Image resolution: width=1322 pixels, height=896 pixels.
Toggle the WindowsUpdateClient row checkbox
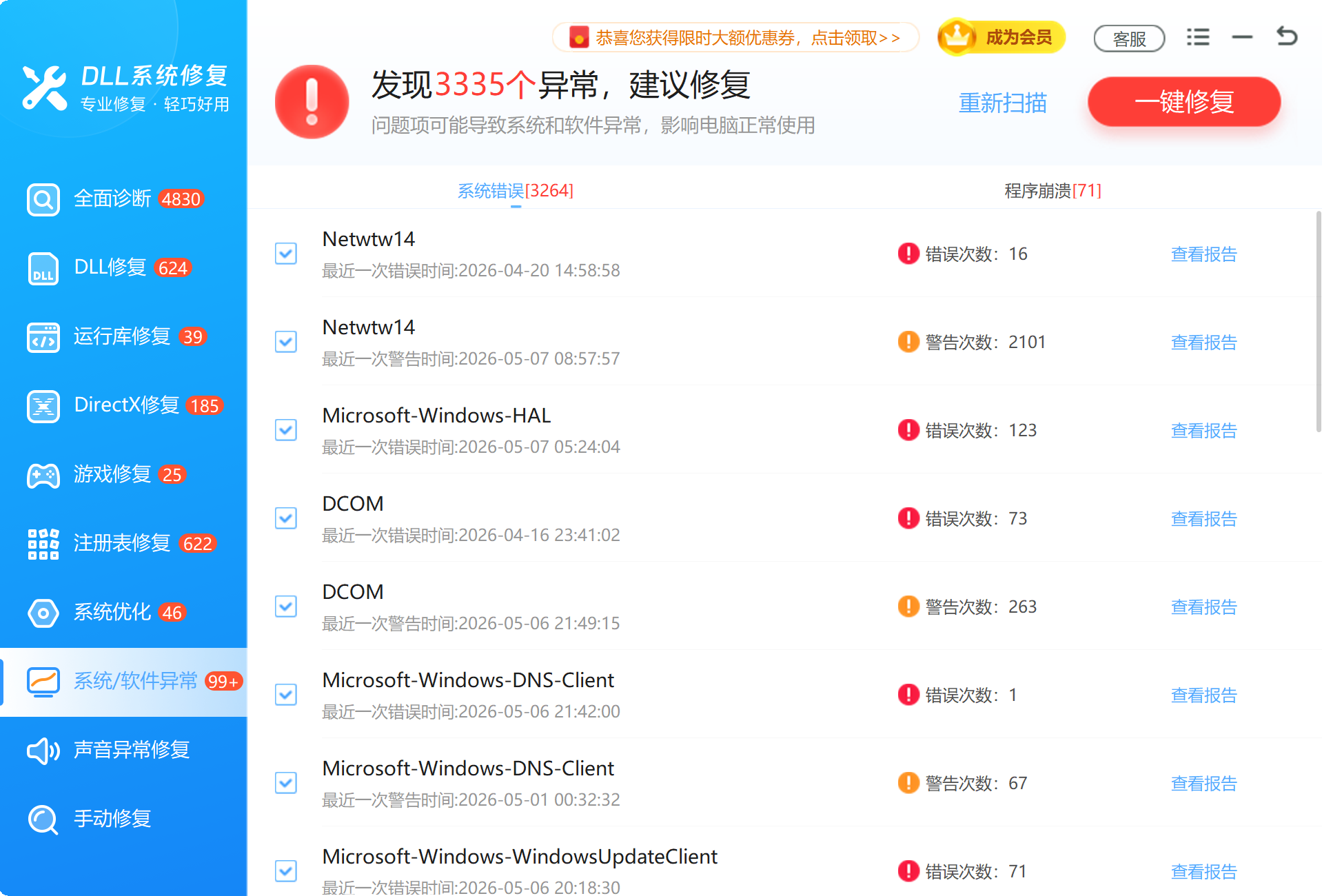pos(286,871)
